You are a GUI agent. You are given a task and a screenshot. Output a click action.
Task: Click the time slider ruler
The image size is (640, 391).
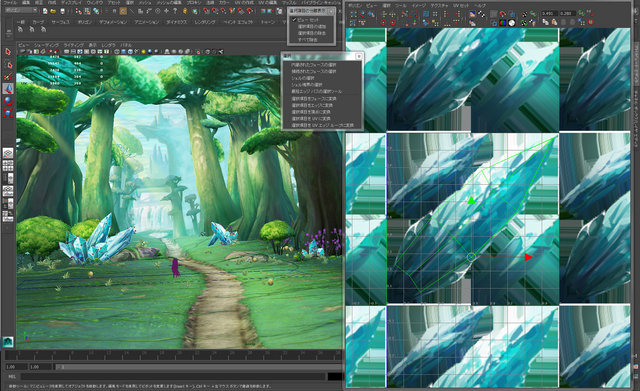(x=173, y=355)
